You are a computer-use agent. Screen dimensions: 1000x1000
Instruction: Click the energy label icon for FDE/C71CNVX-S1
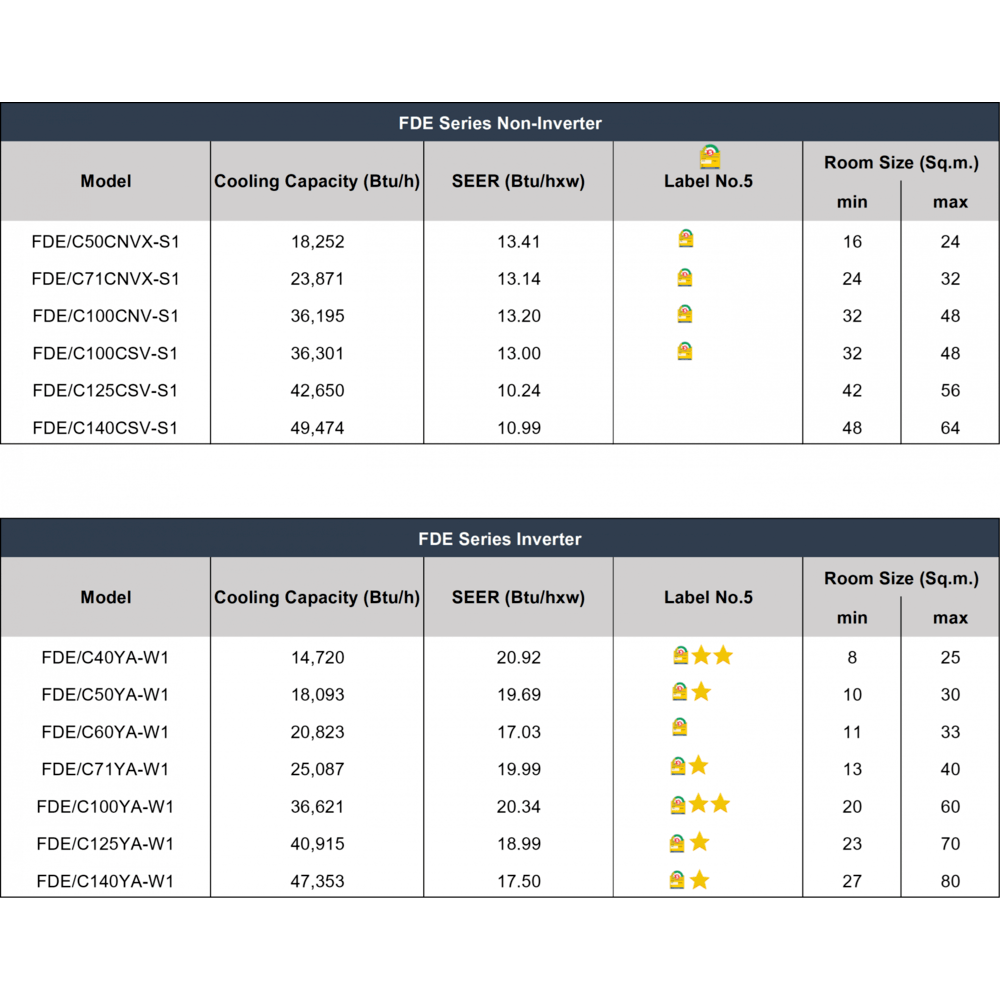tap(685, 277)
